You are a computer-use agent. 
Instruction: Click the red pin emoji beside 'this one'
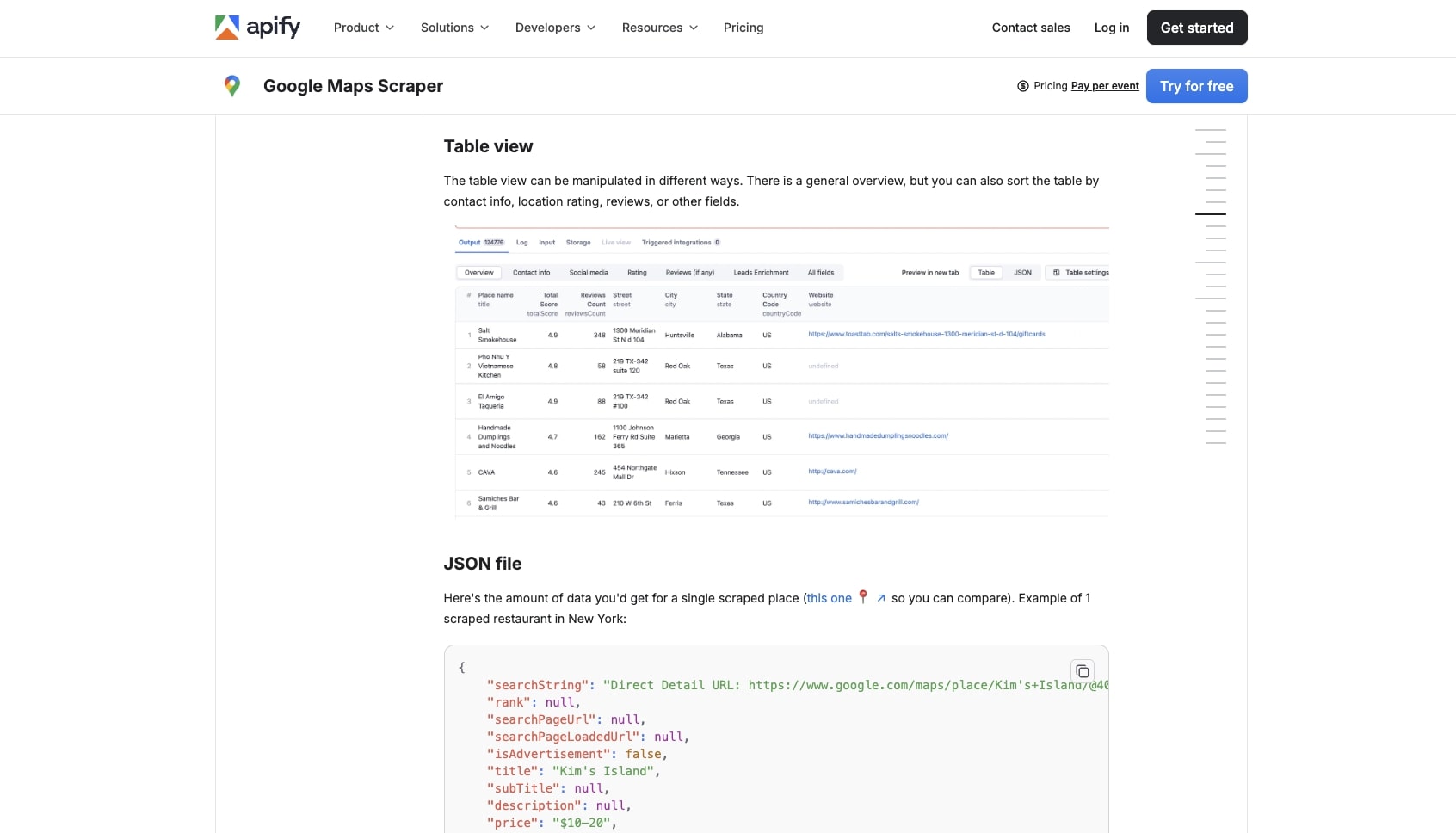click(863, 597)
